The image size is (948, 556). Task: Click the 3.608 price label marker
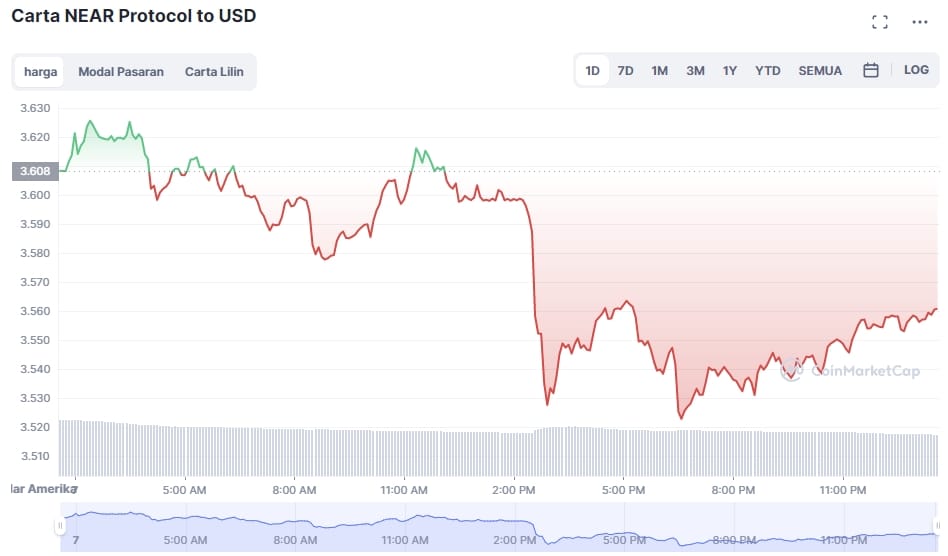pyautogui.click(x=36, y=171)
